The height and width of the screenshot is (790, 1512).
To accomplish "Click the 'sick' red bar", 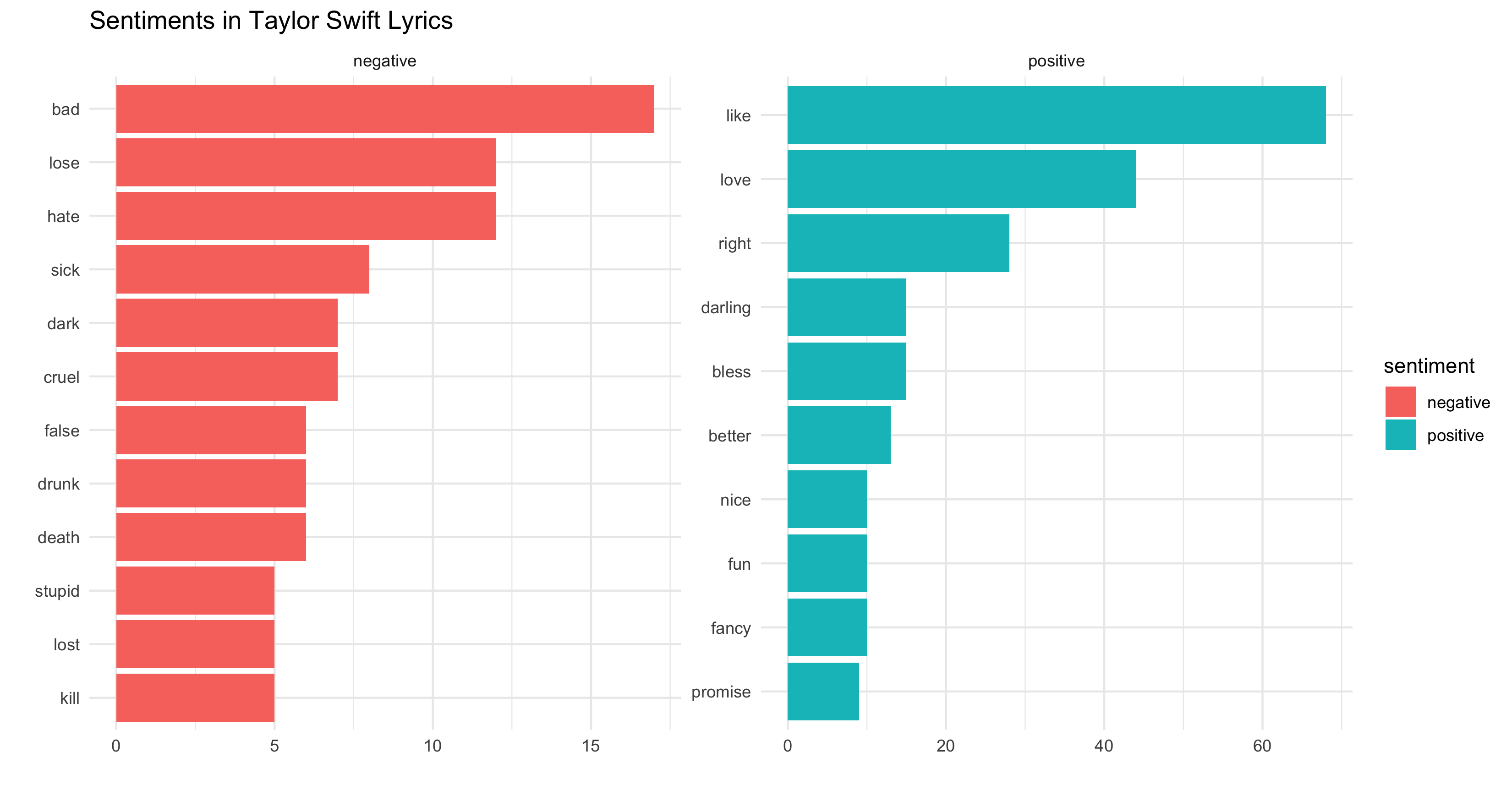I will point(242,269).
